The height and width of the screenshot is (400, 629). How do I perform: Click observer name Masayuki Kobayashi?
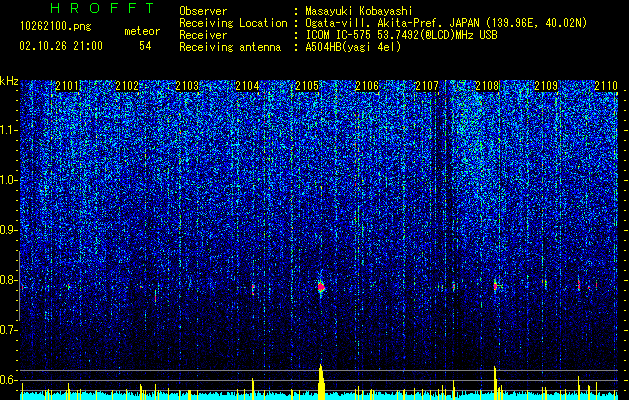pos(359,11)
